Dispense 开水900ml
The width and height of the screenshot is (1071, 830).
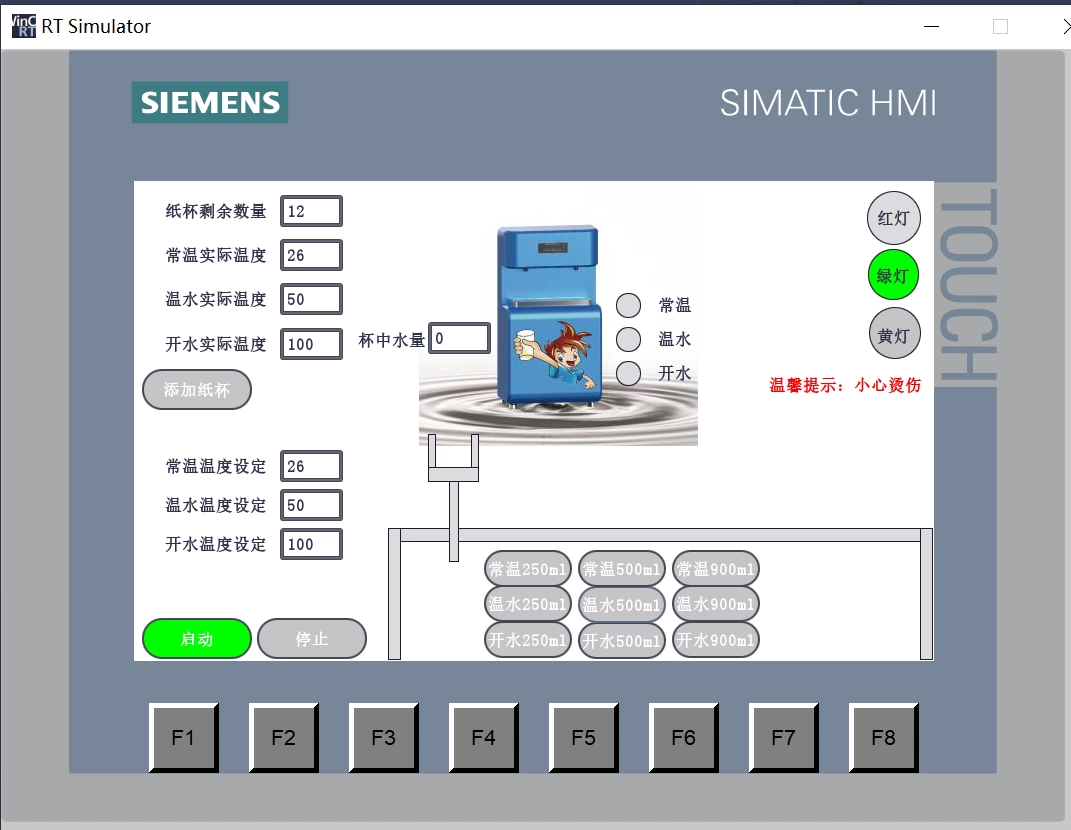(x=716, y=640)
